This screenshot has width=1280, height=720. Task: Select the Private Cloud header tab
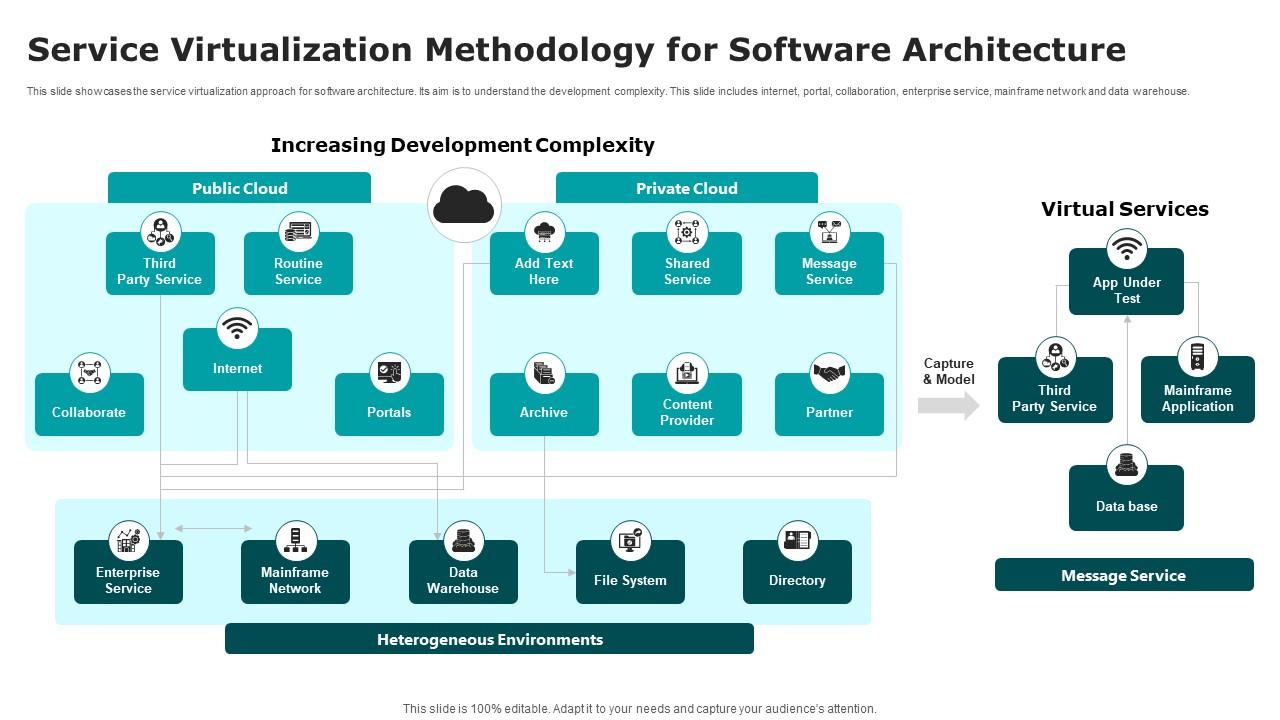click(x=686, y=188)
